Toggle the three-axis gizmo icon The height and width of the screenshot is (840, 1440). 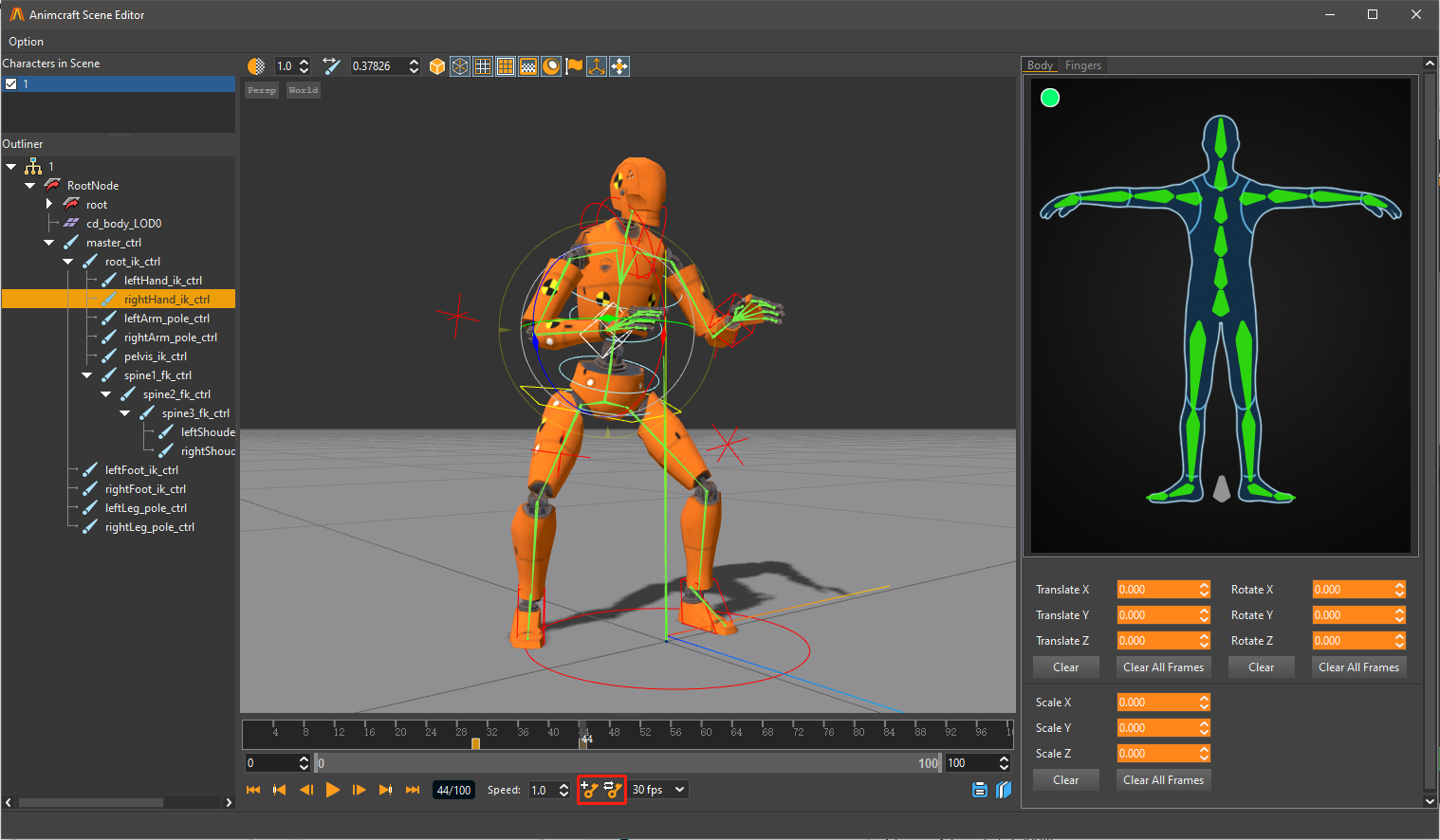pos(597,66)
